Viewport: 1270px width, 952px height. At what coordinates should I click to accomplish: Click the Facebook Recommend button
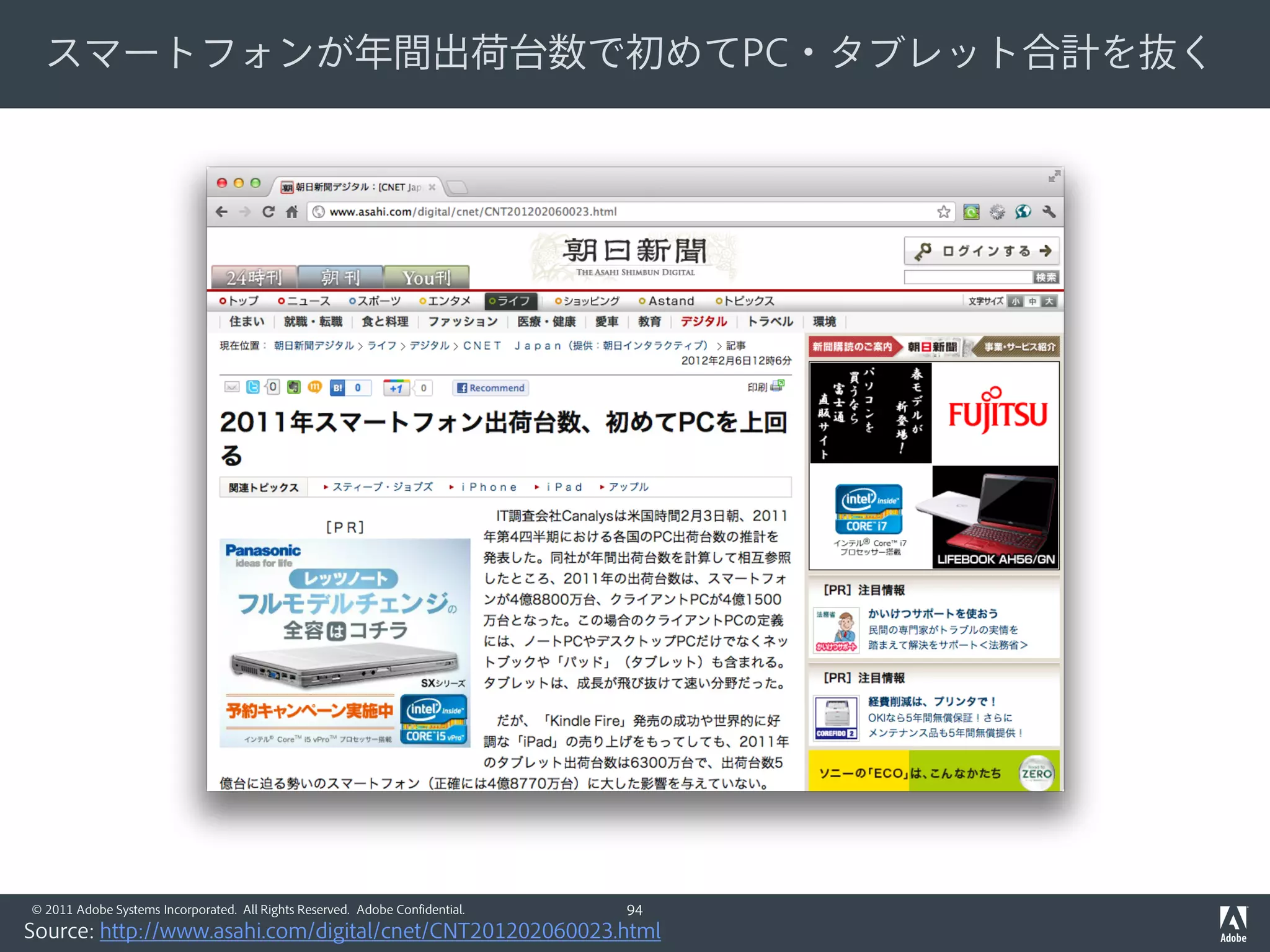(491, 388)
